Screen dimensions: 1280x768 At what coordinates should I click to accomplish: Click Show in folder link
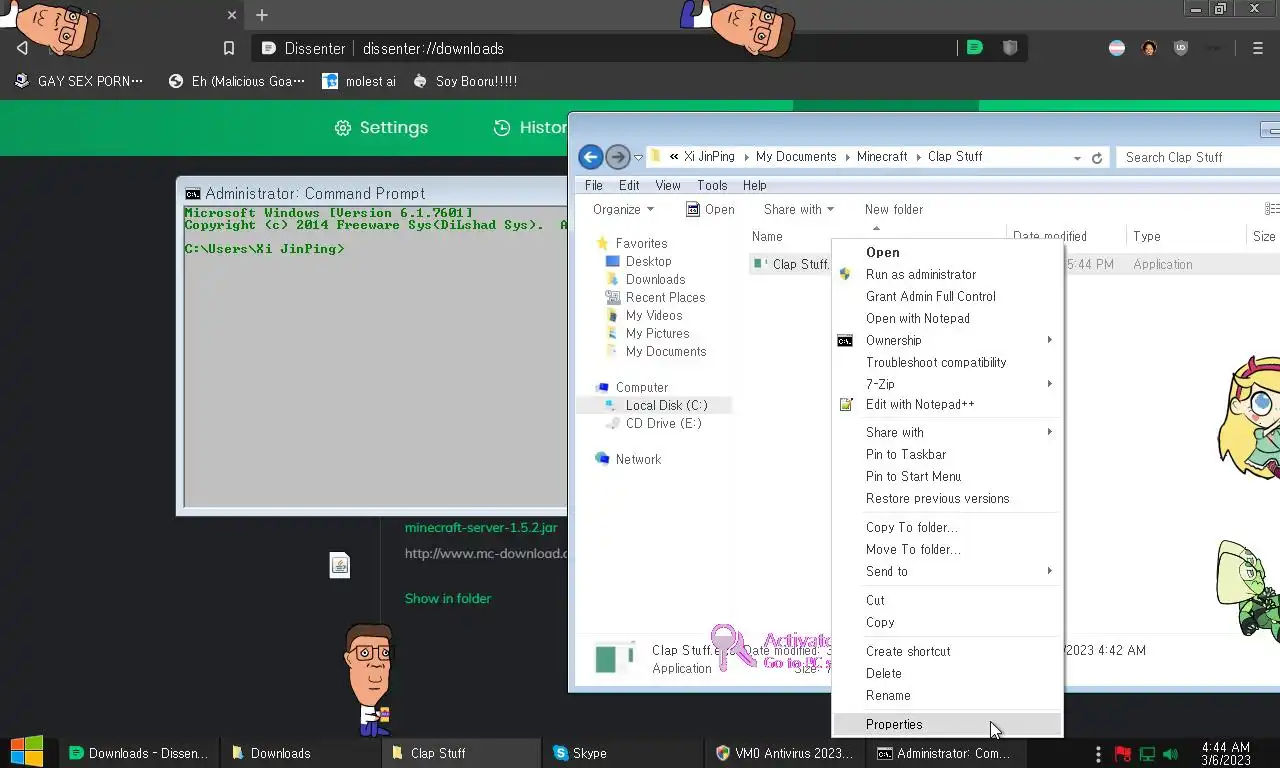point(448,598)
